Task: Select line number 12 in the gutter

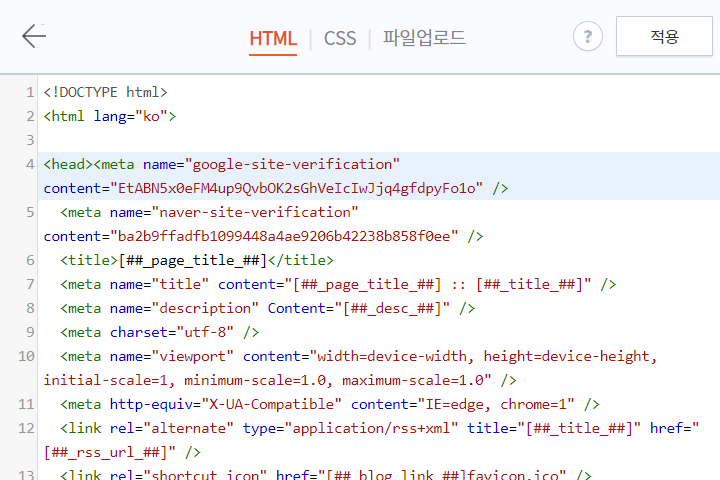Action: [26, 428]
